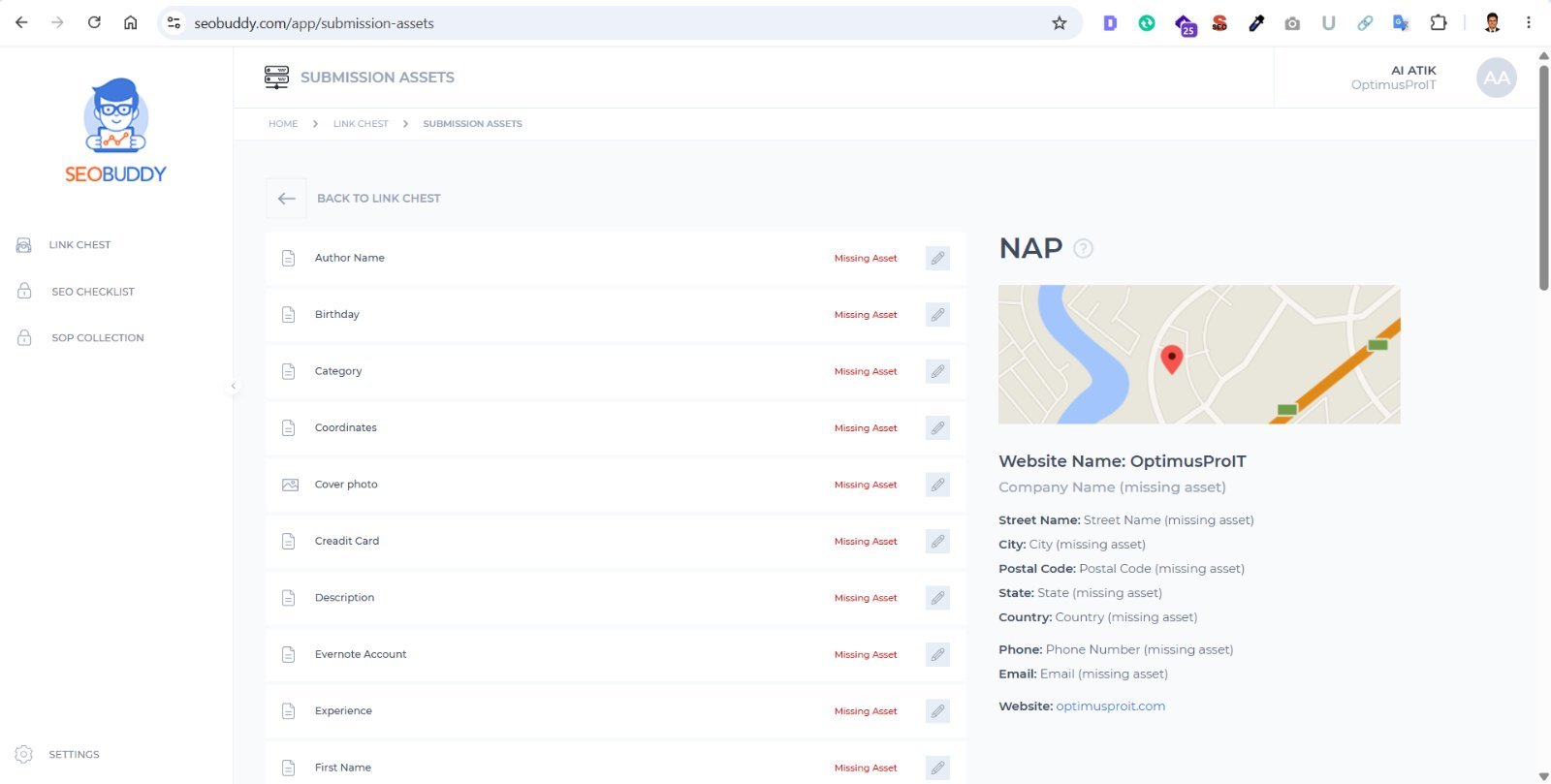
Task: Click the Email missing asset text
Action: point(1104,674)
